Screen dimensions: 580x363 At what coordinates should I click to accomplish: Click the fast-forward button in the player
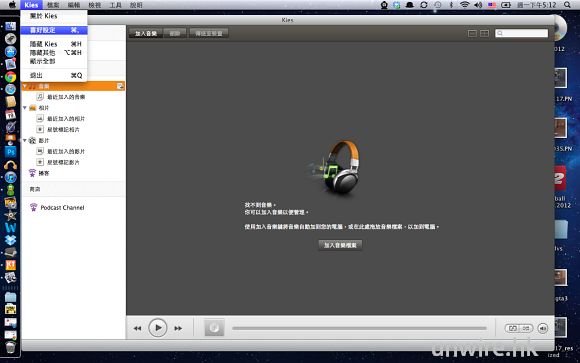[178, 328]
